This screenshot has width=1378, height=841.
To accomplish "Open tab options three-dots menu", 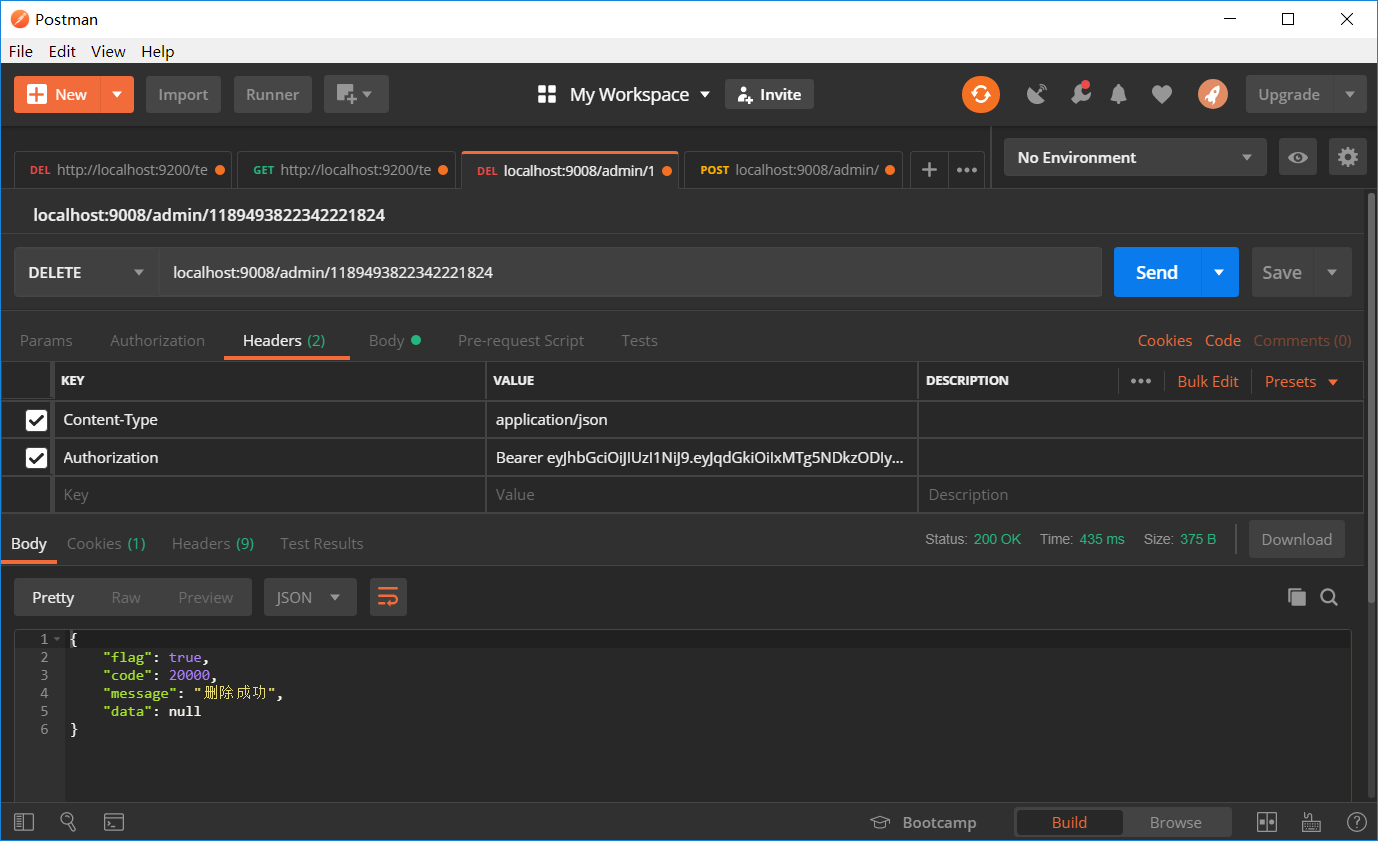I will [x=966, y=170].
